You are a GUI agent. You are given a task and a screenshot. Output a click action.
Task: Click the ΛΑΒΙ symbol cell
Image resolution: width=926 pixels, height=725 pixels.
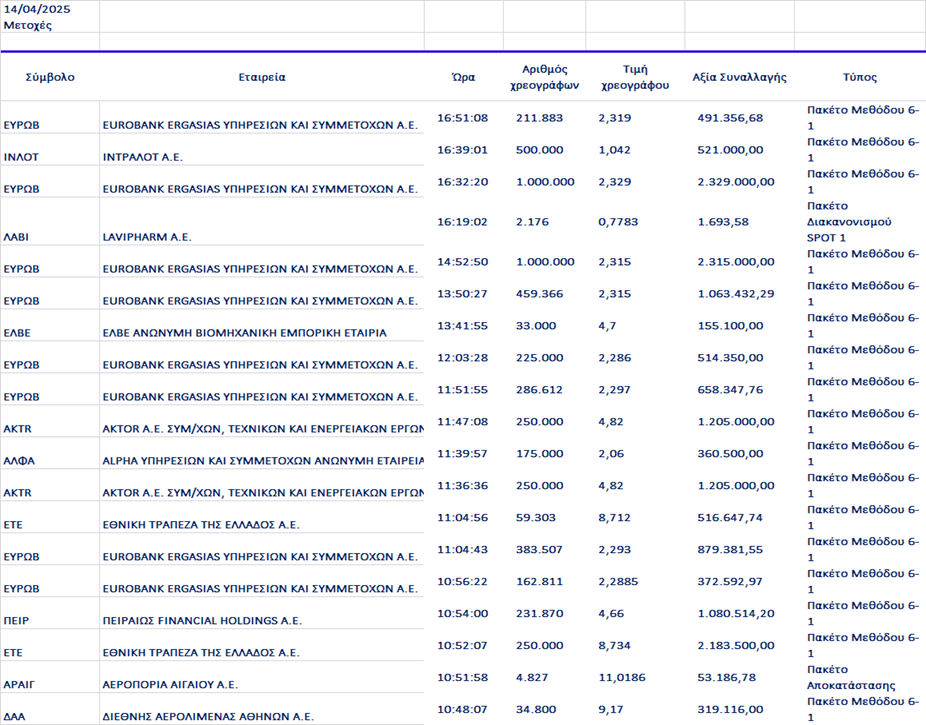[x=16, y=237]
